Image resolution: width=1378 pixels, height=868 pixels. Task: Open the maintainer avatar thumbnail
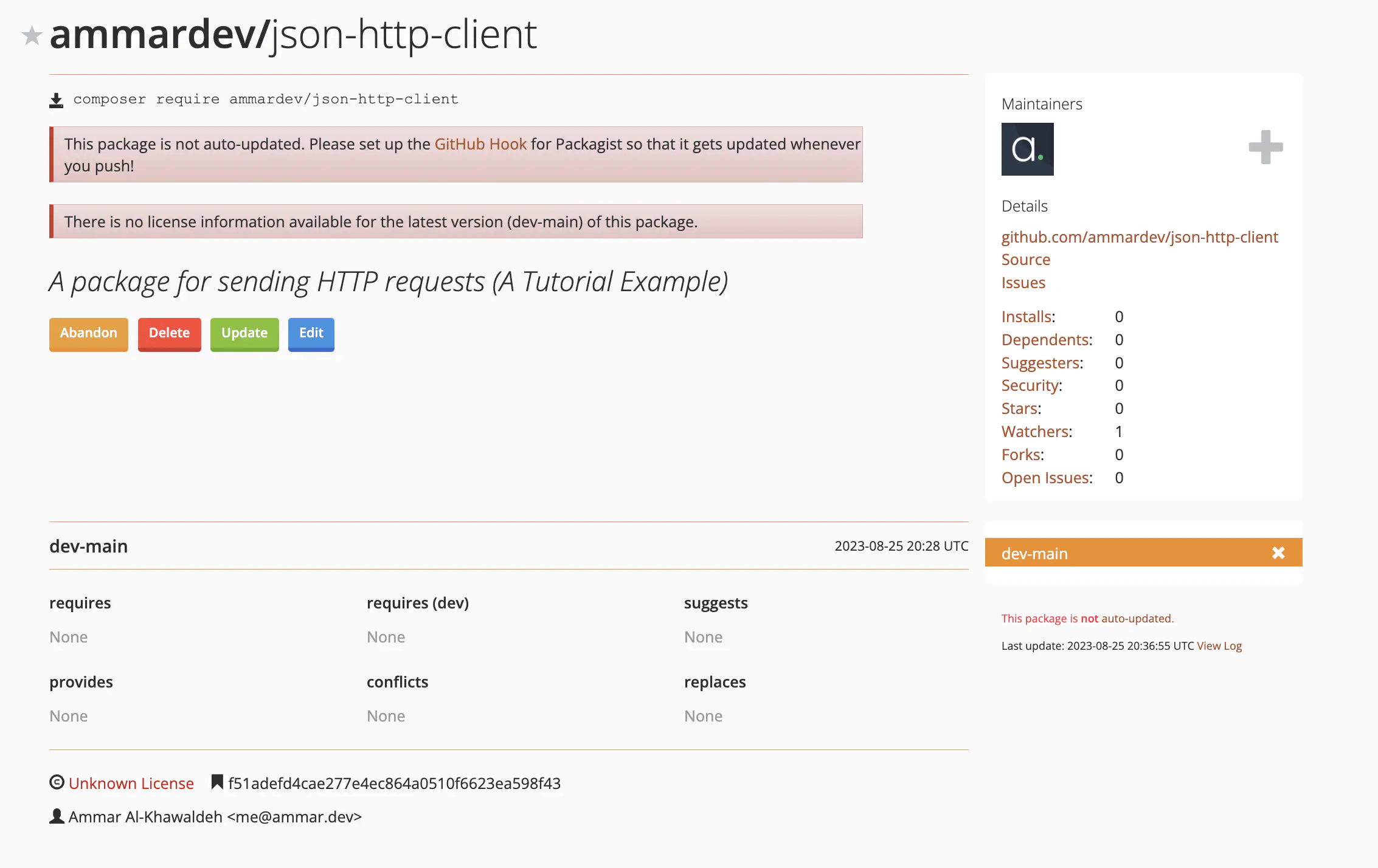point(1027,149)
